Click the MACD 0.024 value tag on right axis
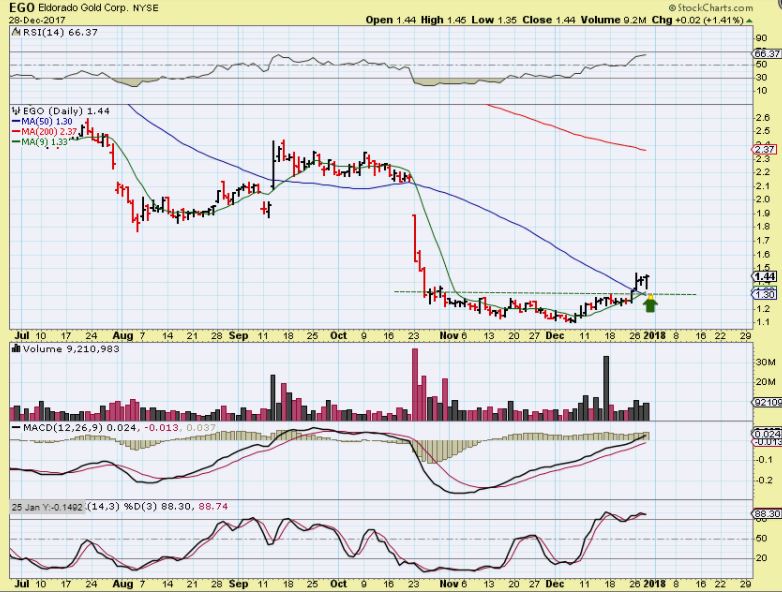782x592 pixels. (767, 434)
